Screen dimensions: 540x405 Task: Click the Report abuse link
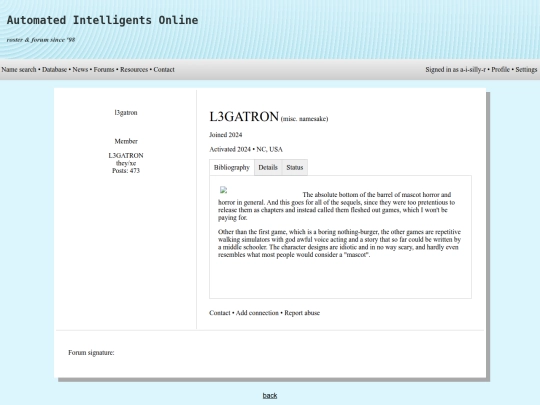[x=302, y=313]
